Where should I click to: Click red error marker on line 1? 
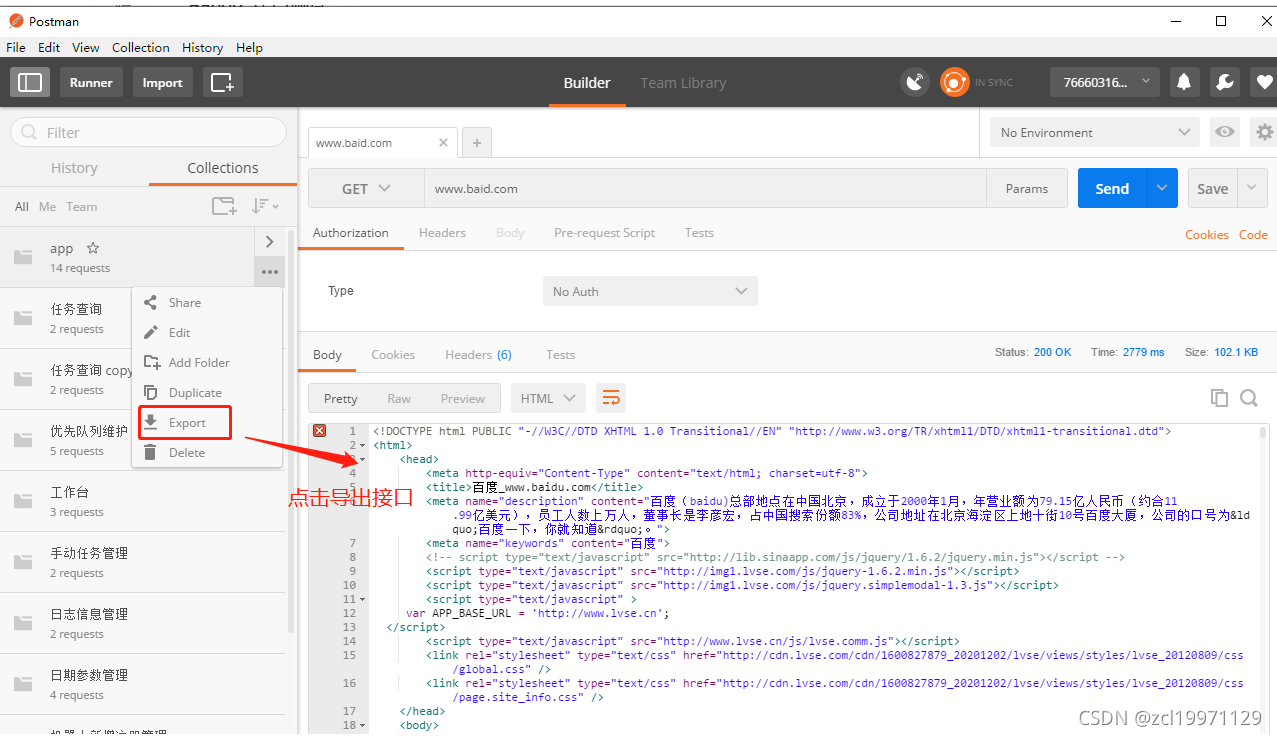coord(320,431)
